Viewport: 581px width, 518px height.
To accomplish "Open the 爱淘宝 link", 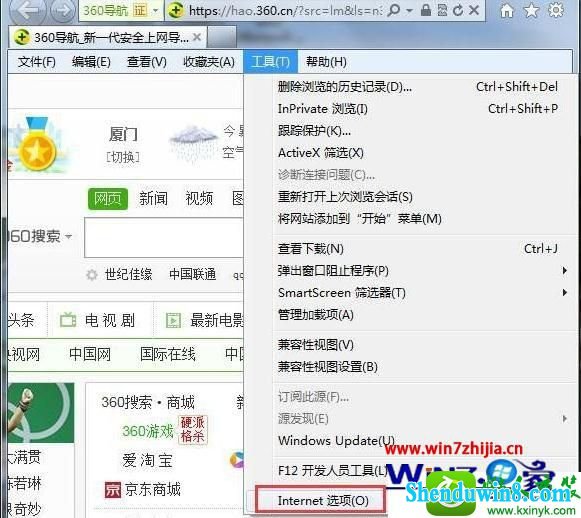I will coord(147,461).
